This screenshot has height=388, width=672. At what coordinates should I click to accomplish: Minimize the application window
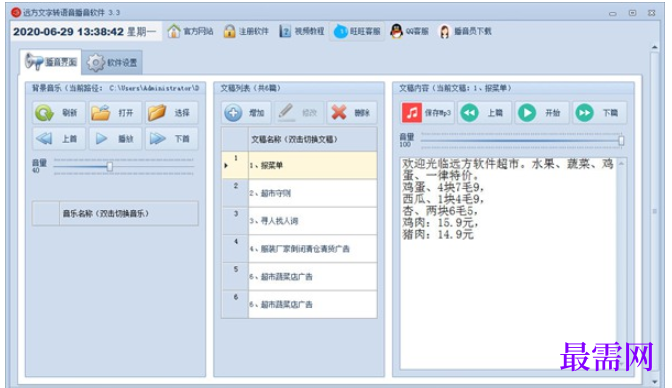pyautogui.click(x=613, y=13)
